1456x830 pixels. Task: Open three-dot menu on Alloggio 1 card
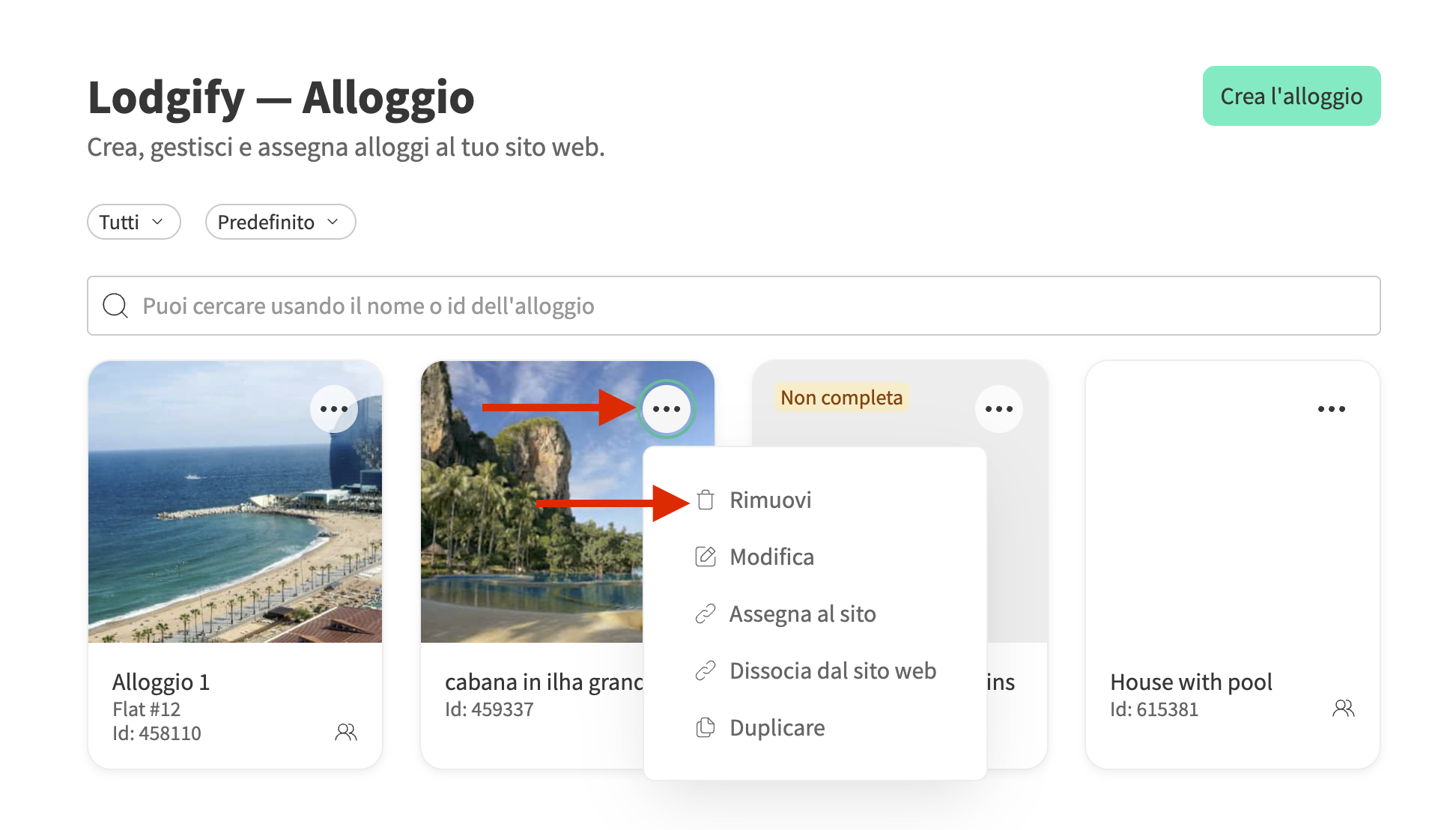pos(334,409)
